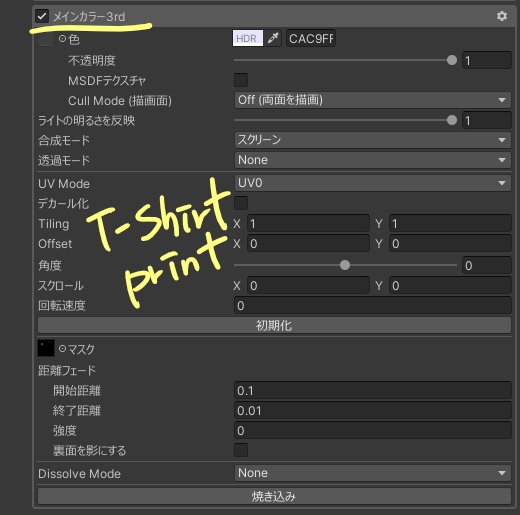Click the Cull Mode (描画面) label

[x=120, y=101]
